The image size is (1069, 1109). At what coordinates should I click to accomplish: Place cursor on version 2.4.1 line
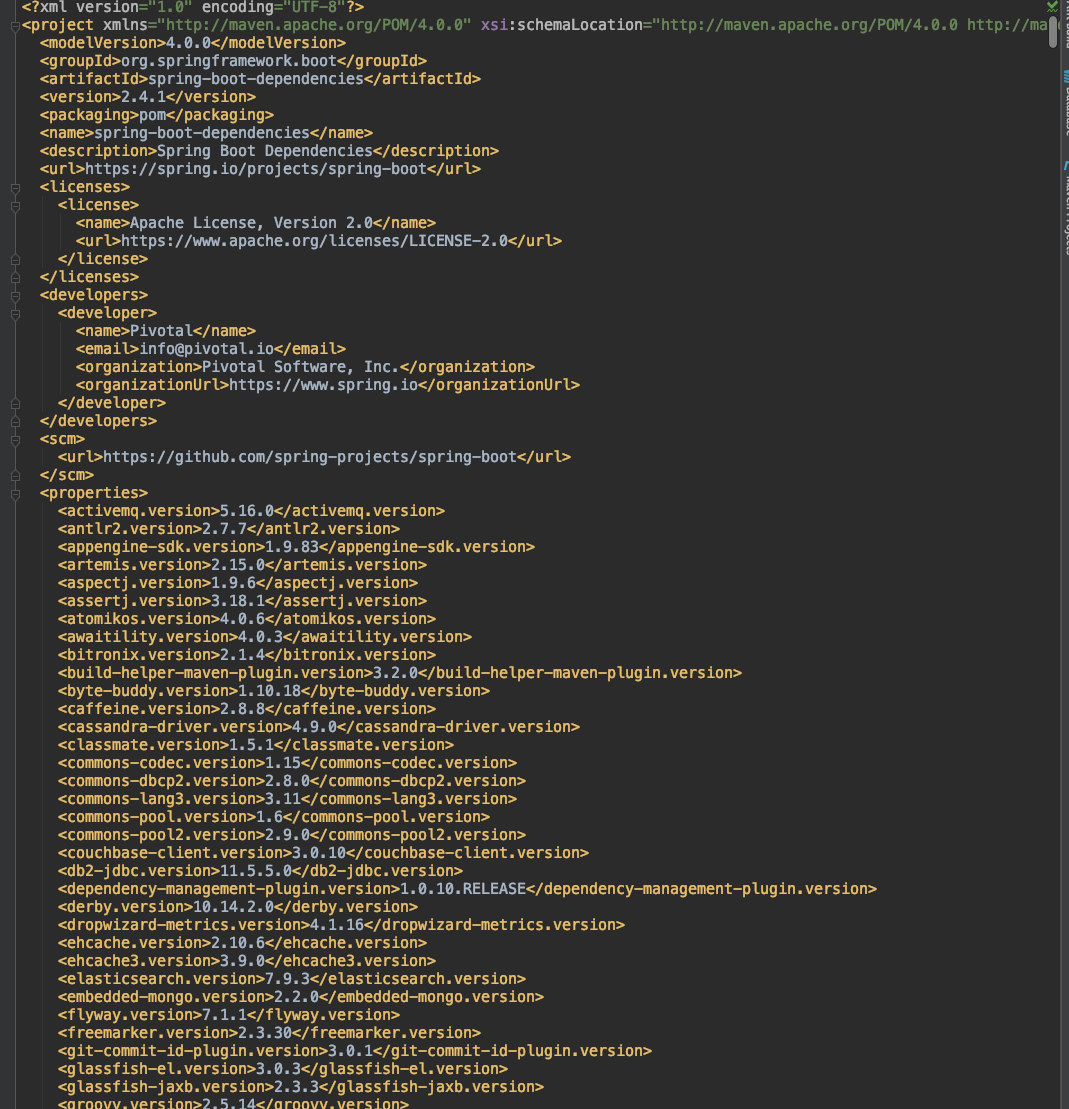click(148, 97)
